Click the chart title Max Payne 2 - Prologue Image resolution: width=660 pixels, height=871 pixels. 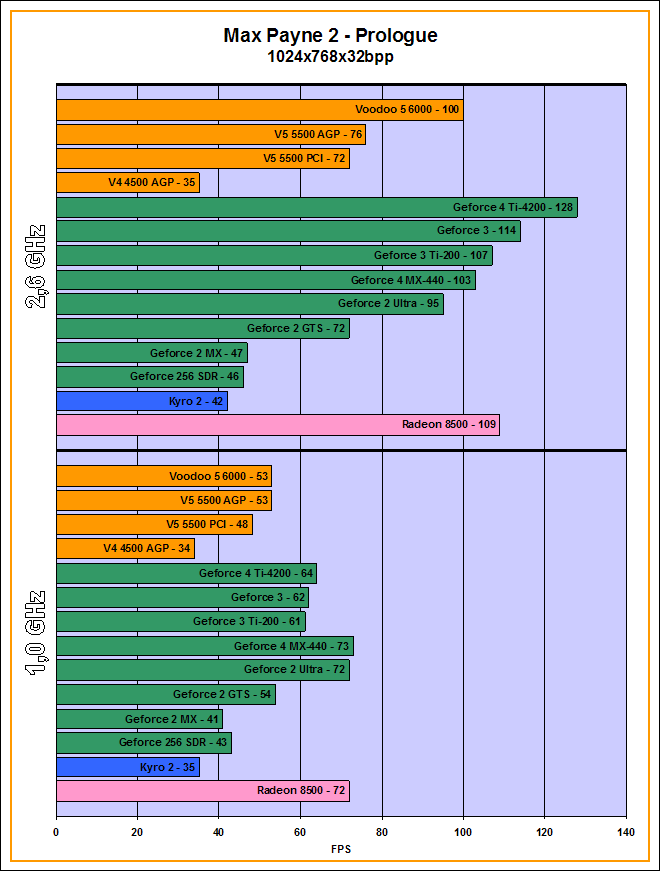(330, 36)
